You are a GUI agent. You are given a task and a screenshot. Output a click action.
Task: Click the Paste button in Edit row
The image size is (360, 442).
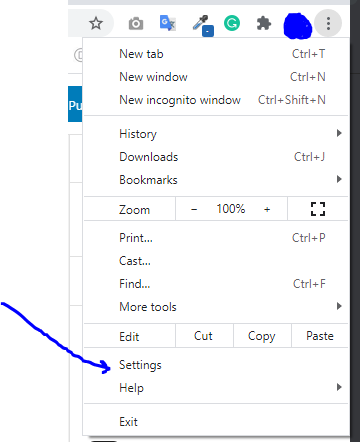click(x=320, y=336)
